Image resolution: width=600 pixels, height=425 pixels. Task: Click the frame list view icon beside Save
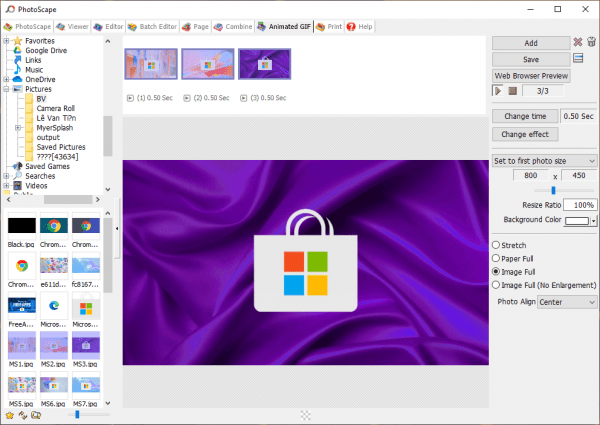(x=578, y=59)
